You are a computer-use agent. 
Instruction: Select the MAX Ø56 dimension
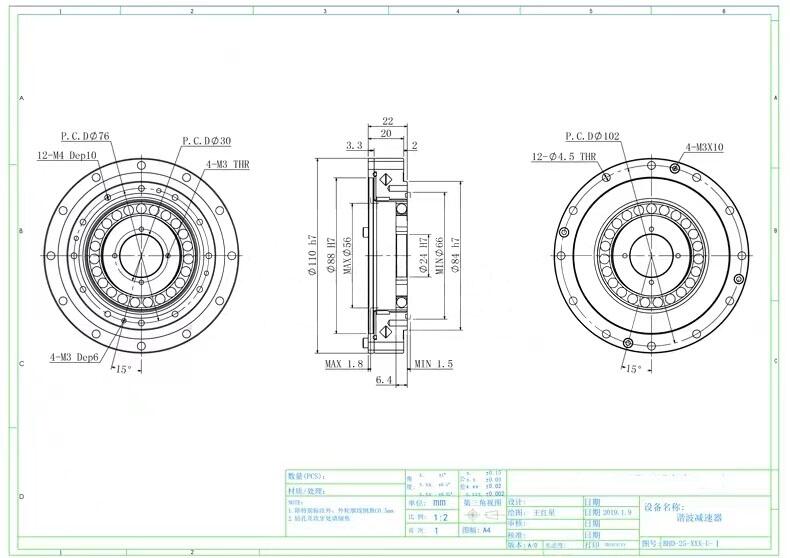pos(349,254)
